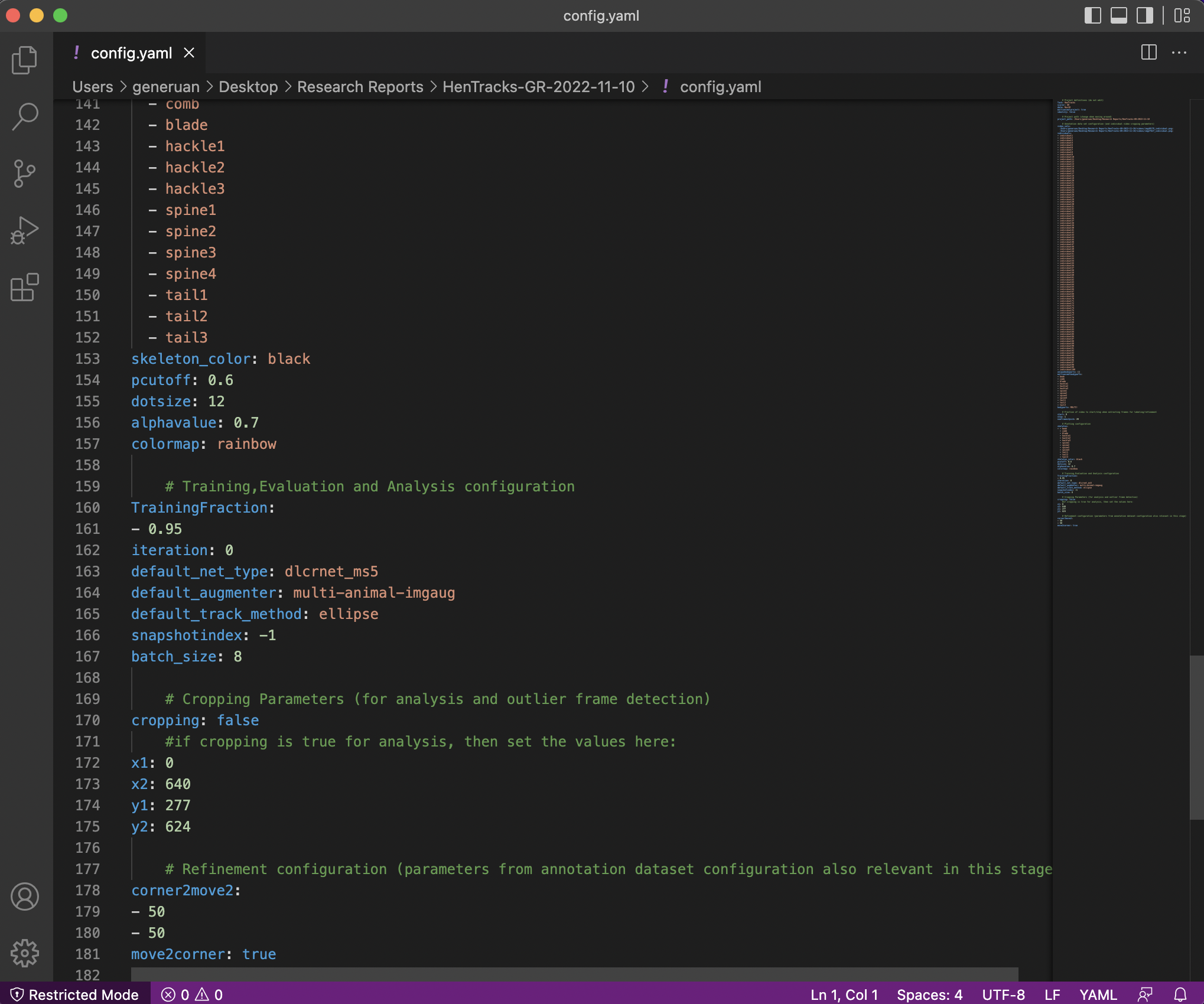Toggle the secondary side bar
This screenshot has width=1204, height=1004.
click(x=1145, y=16)
